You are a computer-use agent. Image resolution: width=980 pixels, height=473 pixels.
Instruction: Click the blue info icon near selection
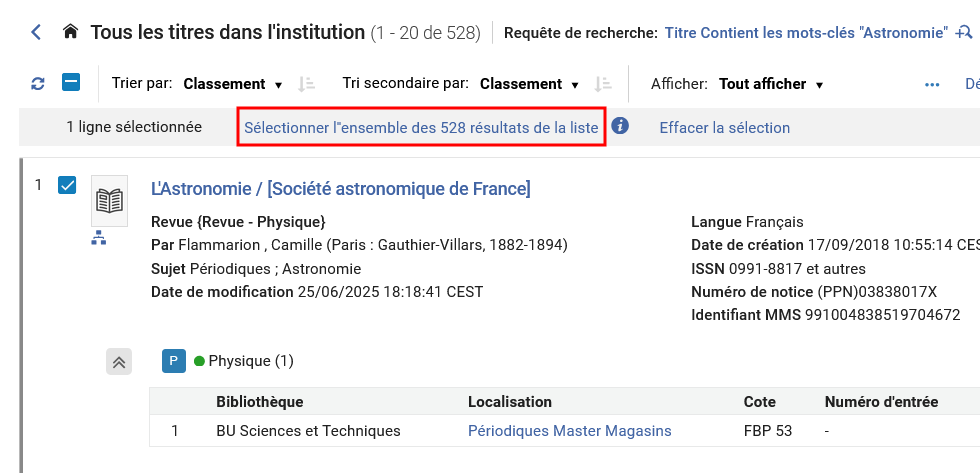point(620,127)
